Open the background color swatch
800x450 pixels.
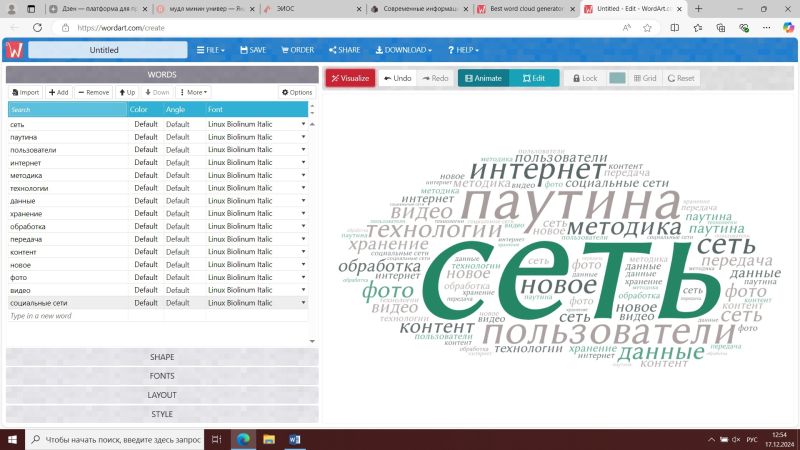[x=617, y=78]
